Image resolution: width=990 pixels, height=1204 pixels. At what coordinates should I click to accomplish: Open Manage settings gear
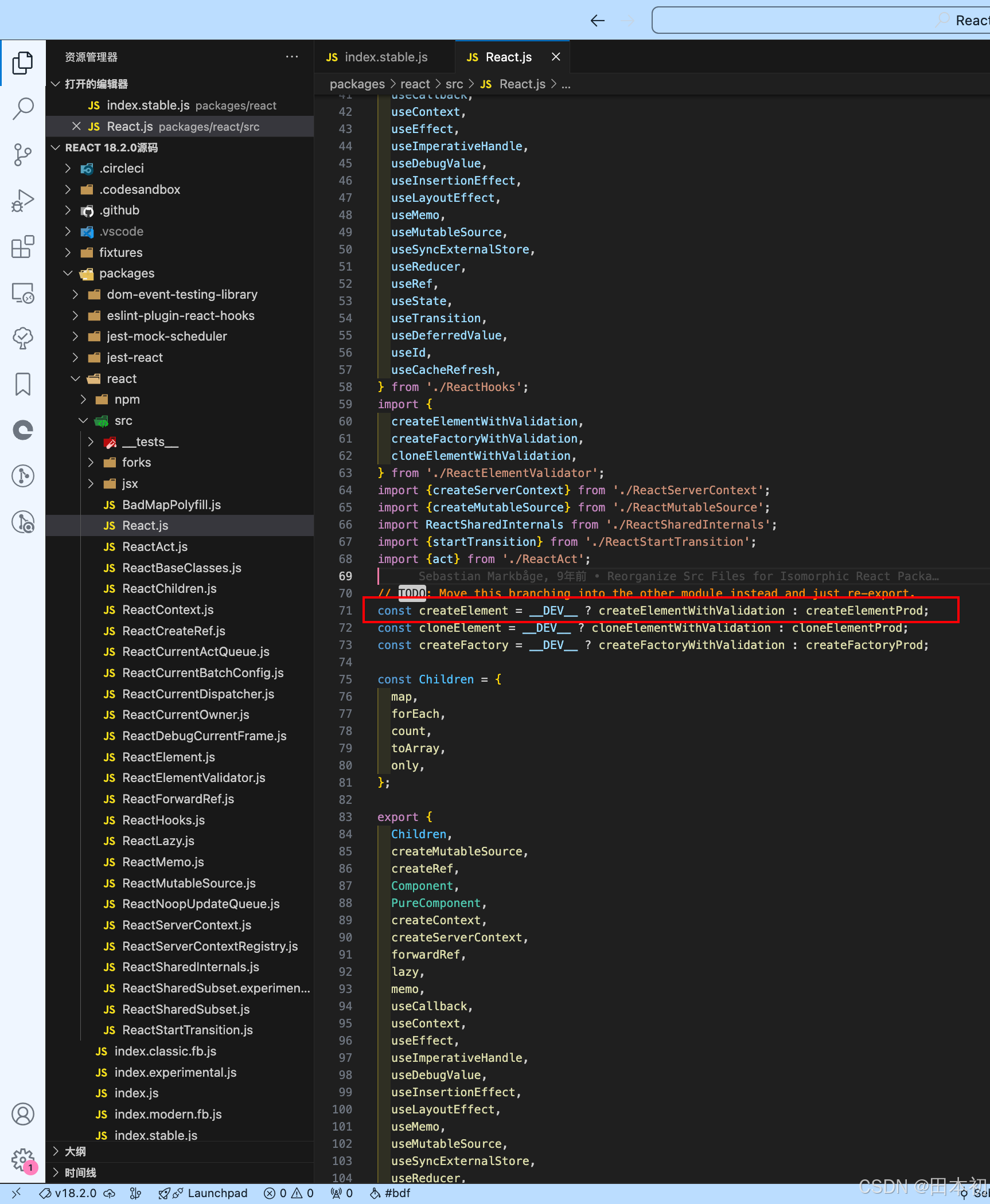point(22,1160)
